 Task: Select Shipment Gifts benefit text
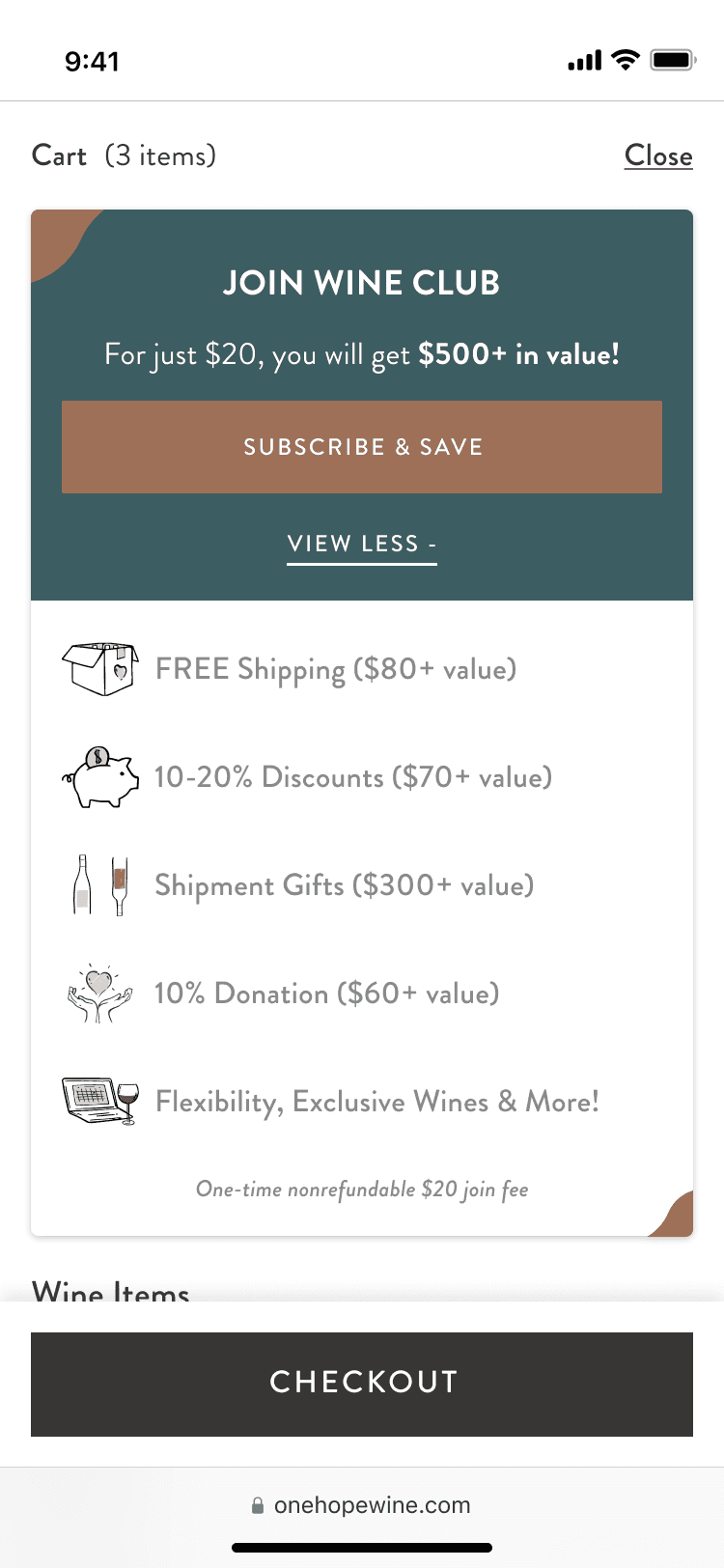click(x=345, y=885)
